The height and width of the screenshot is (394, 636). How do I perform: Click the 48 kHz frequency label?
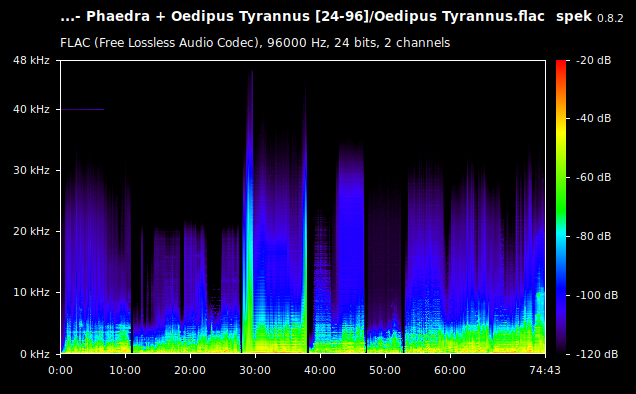[31, 60]
